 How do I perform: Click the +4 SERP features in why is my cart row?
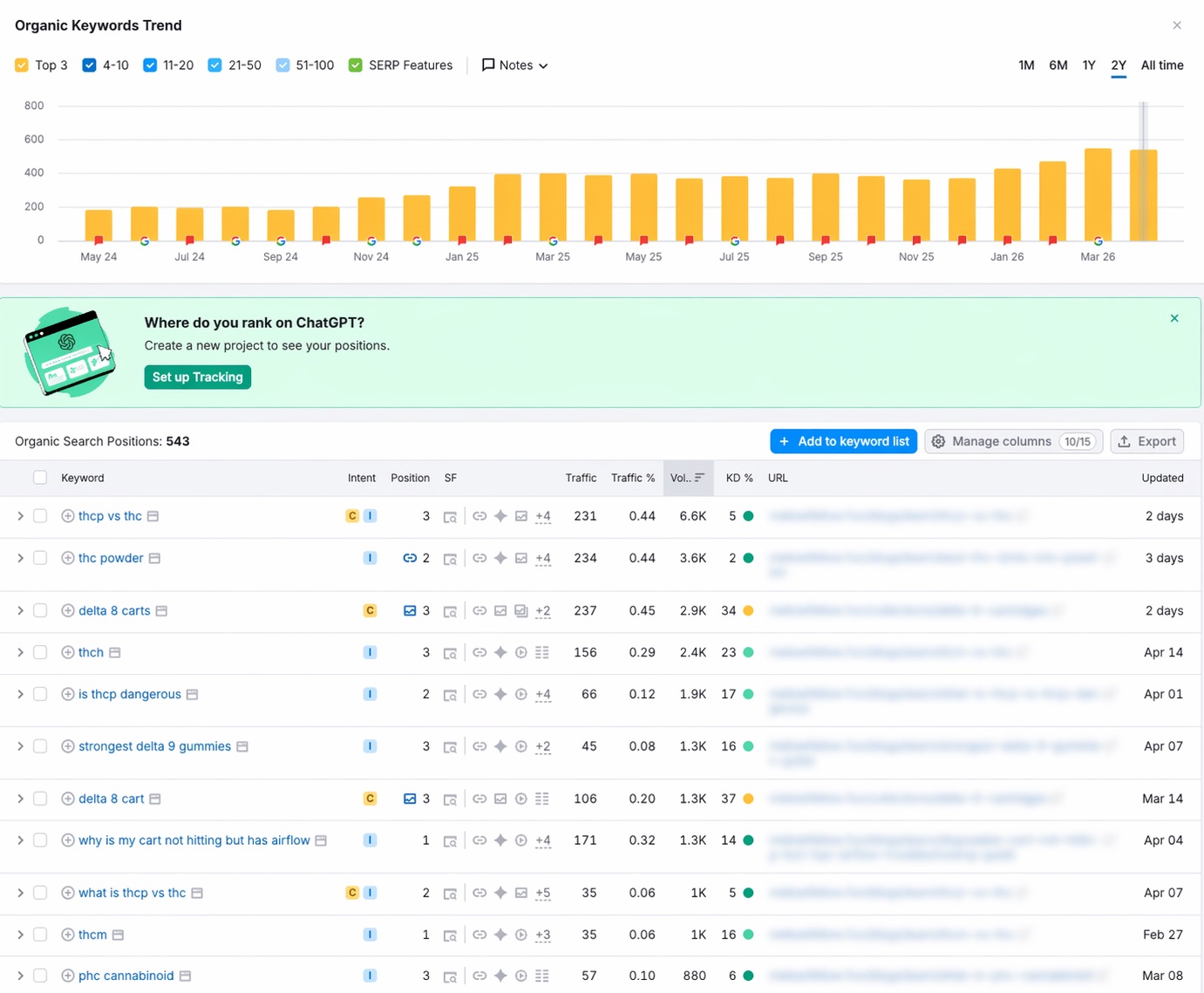click(542, 840)
